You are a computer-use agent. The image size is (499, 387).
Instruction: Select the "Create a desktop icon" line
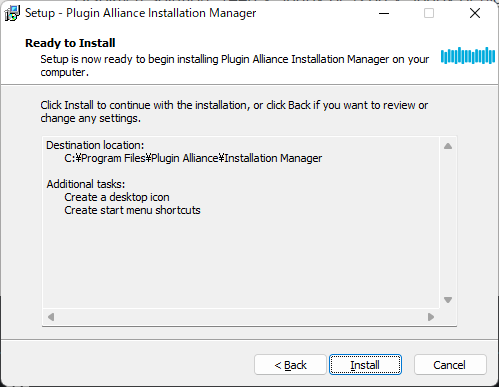117,197
